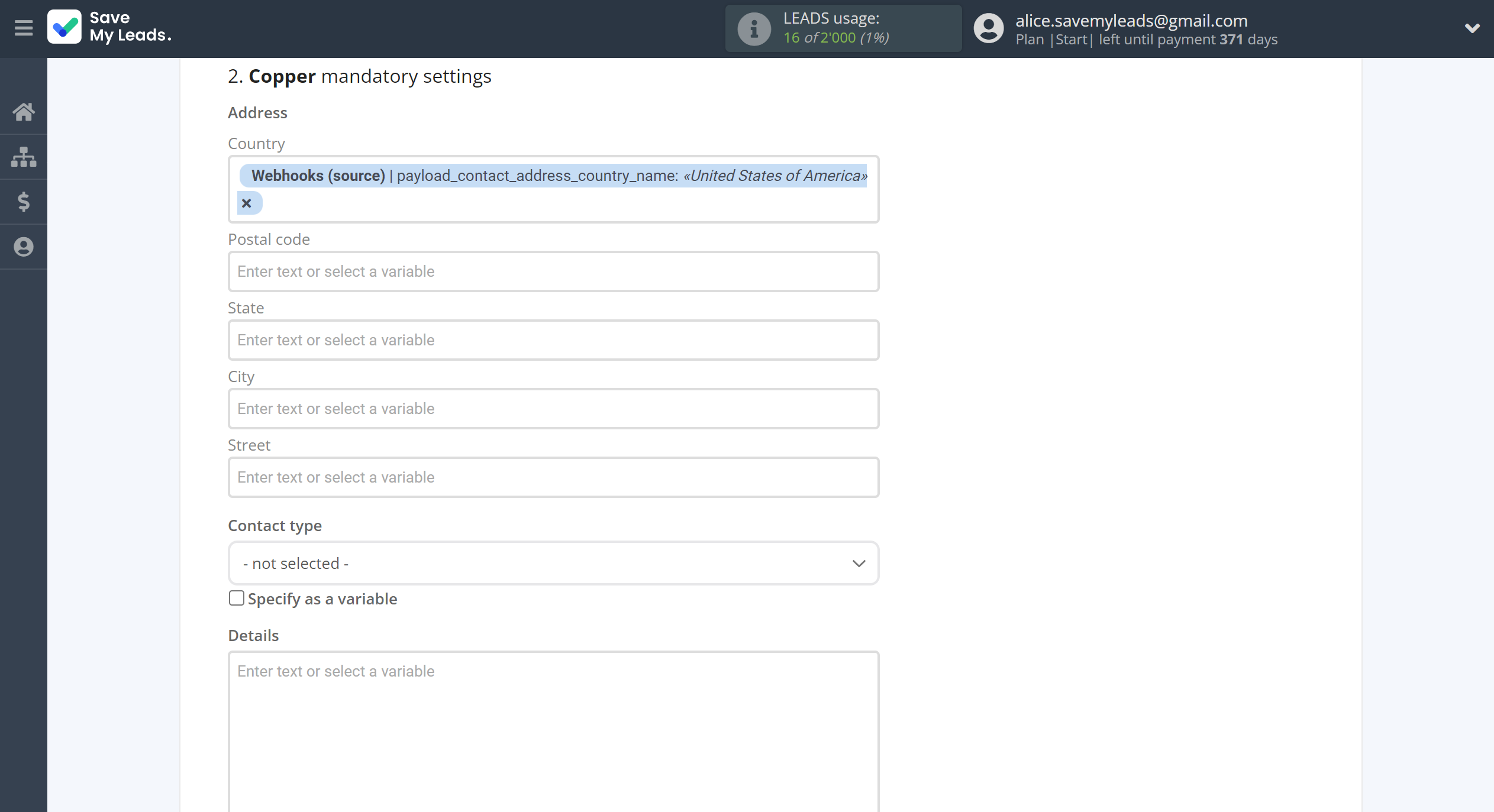The width and height of the screenshot is (1494, 812).
Task: Open the billing dollar icon
Action: click(24, 202)
